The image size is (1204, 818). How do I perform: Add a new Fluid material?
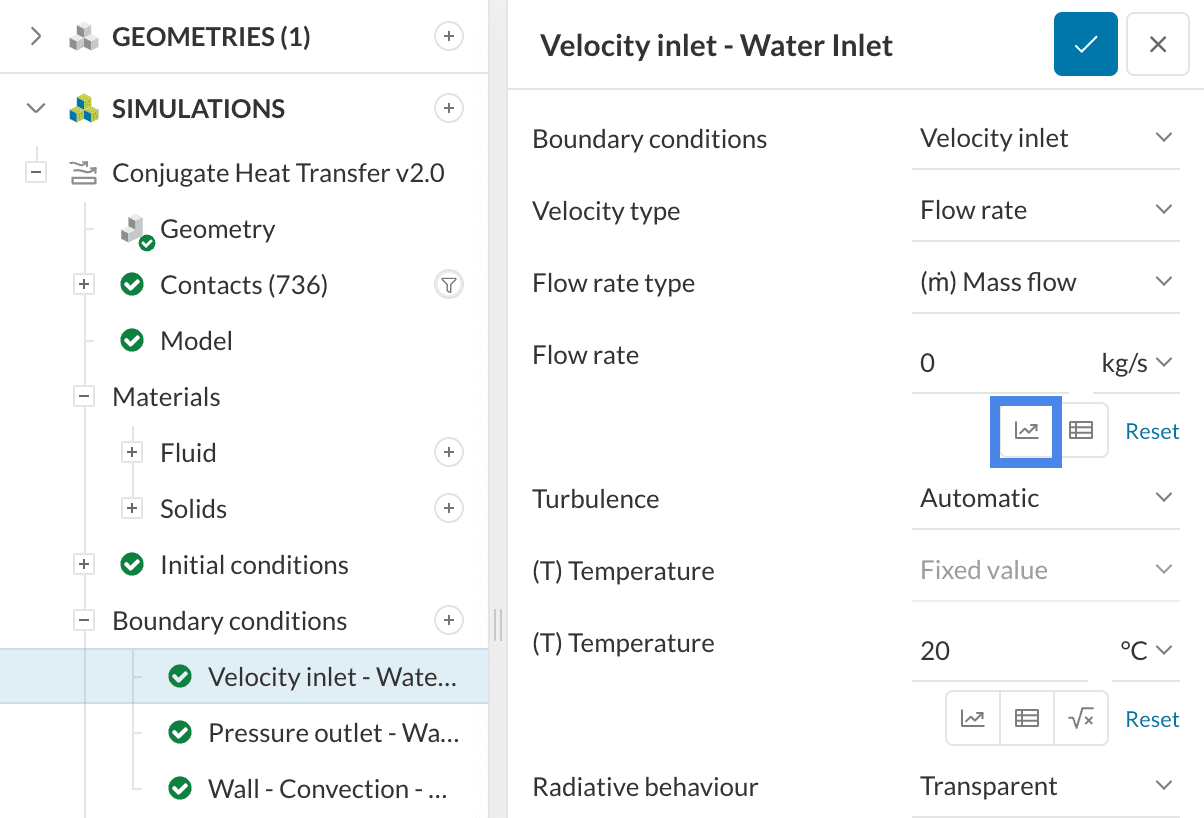click(x=449, y=453)
